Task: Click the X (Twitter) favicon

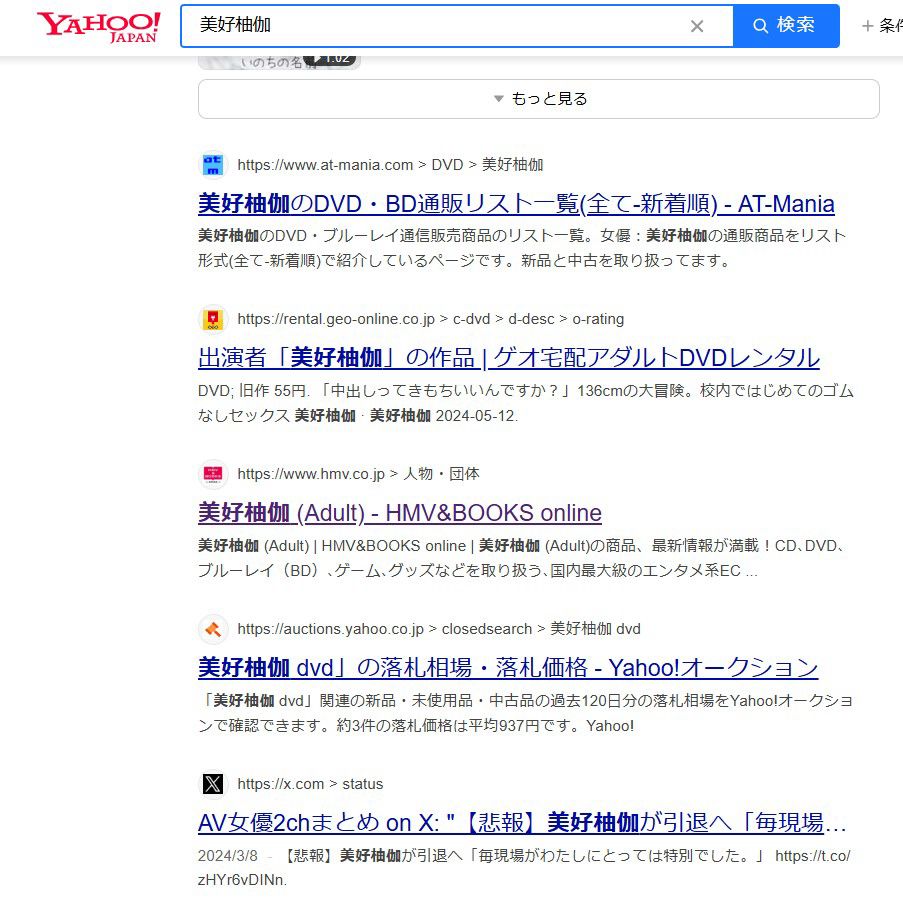Action: coord(212,784)
